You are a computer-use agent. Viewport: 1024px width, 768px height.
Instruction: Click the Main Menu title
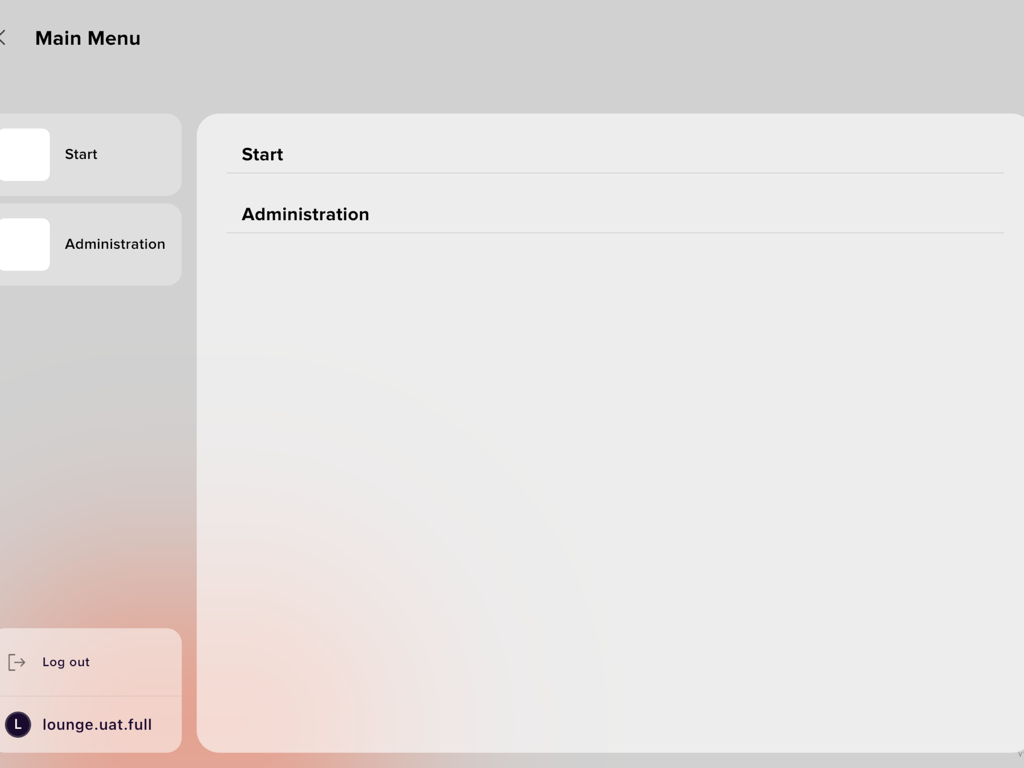click(88, 38)
